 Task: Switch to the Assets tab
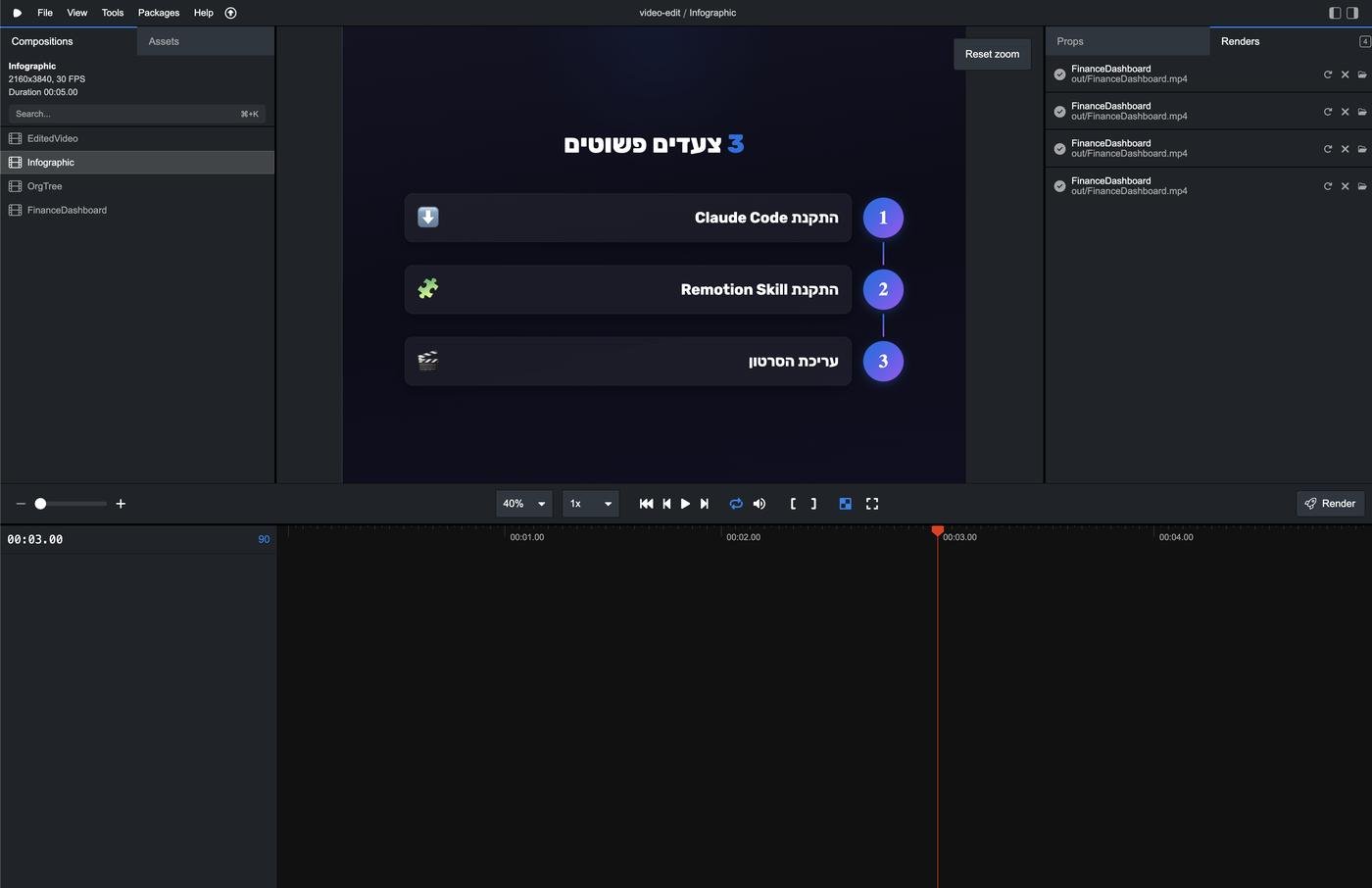(x=164, y=41)
